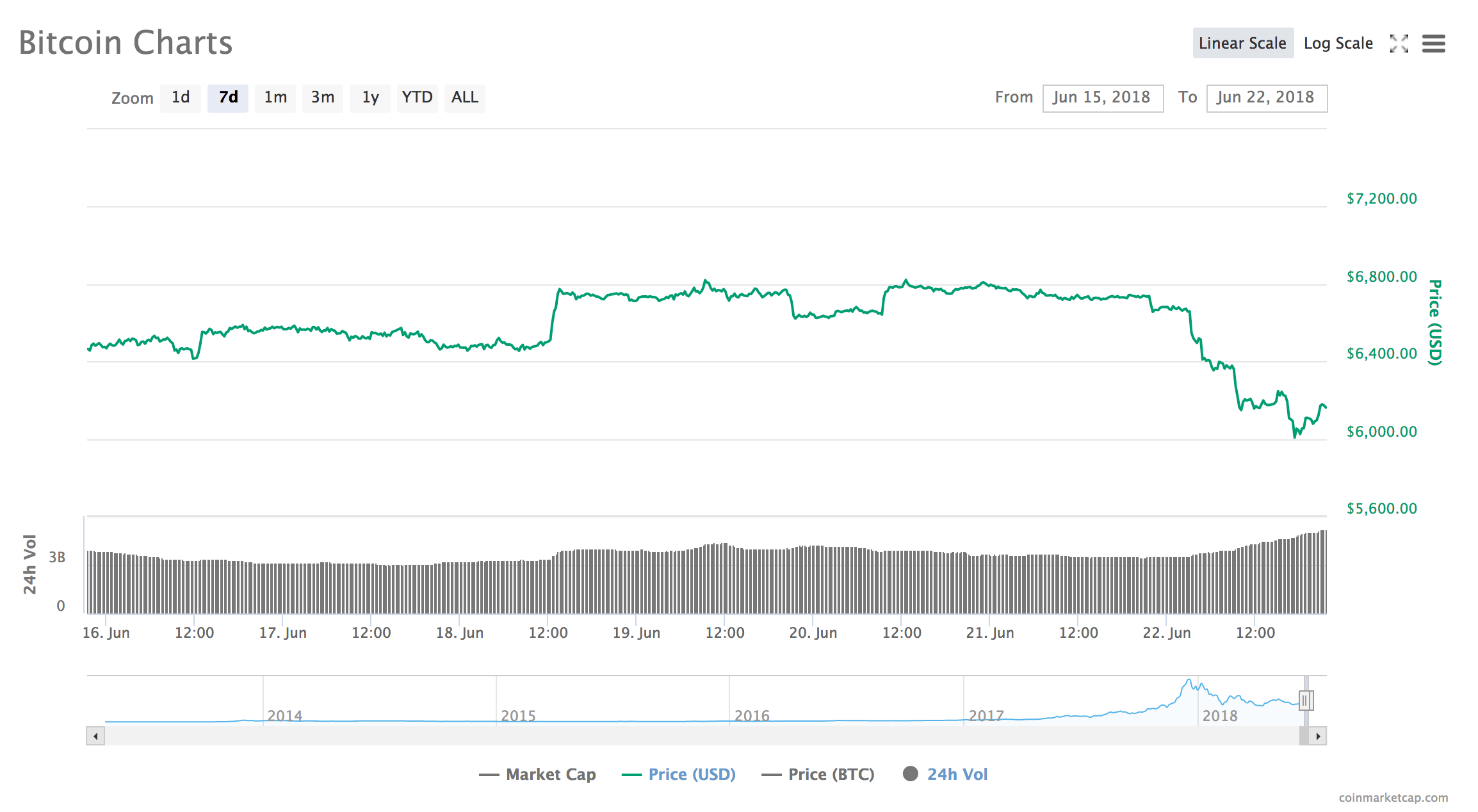1478x812 pixels.
Task: Open the chart hamburger context menu
Action: click(x=1434, y=44)
